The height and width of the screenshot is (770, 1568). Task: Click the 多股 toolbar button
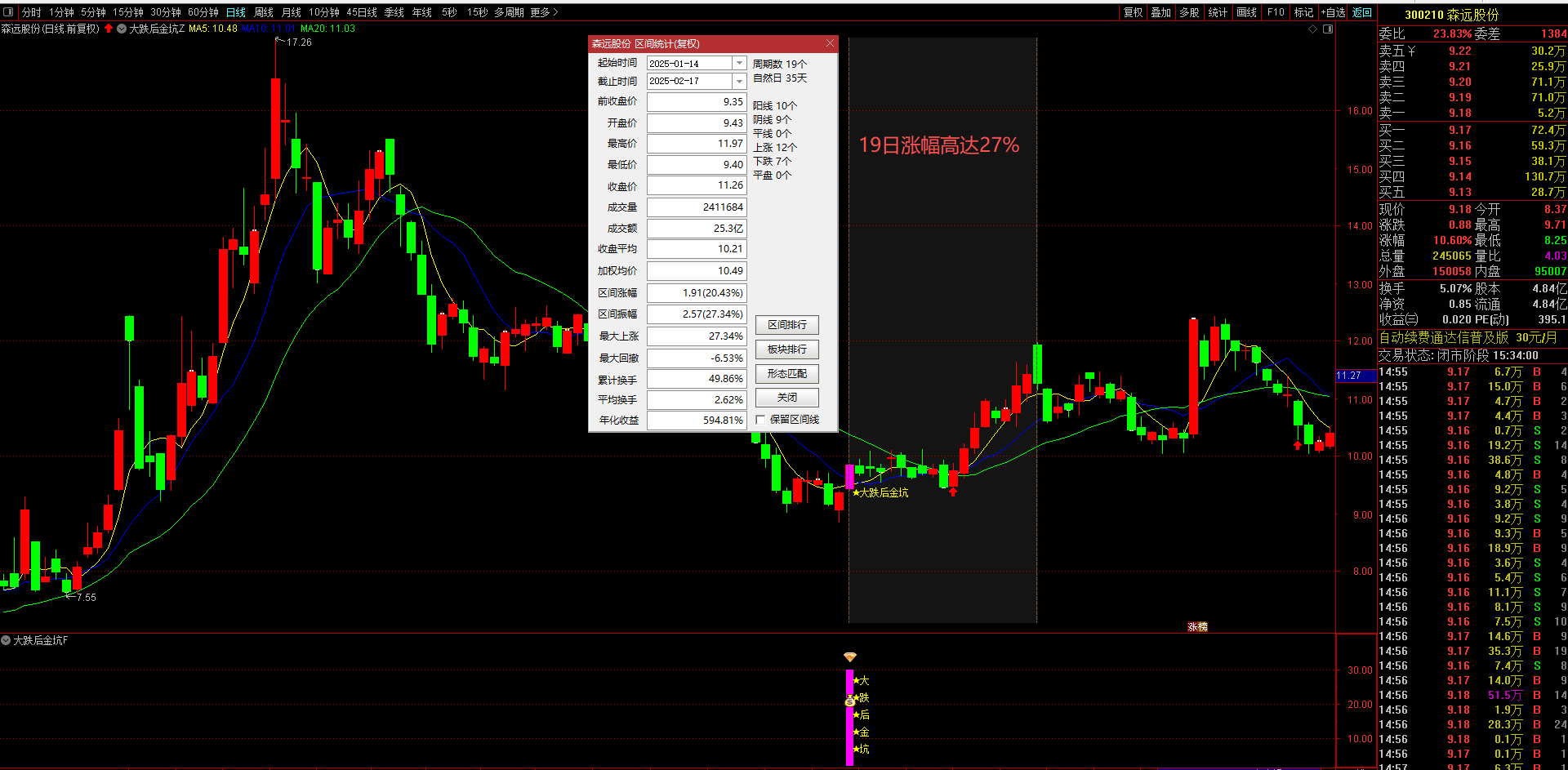pyautogui.click(x=1189, y=12)
